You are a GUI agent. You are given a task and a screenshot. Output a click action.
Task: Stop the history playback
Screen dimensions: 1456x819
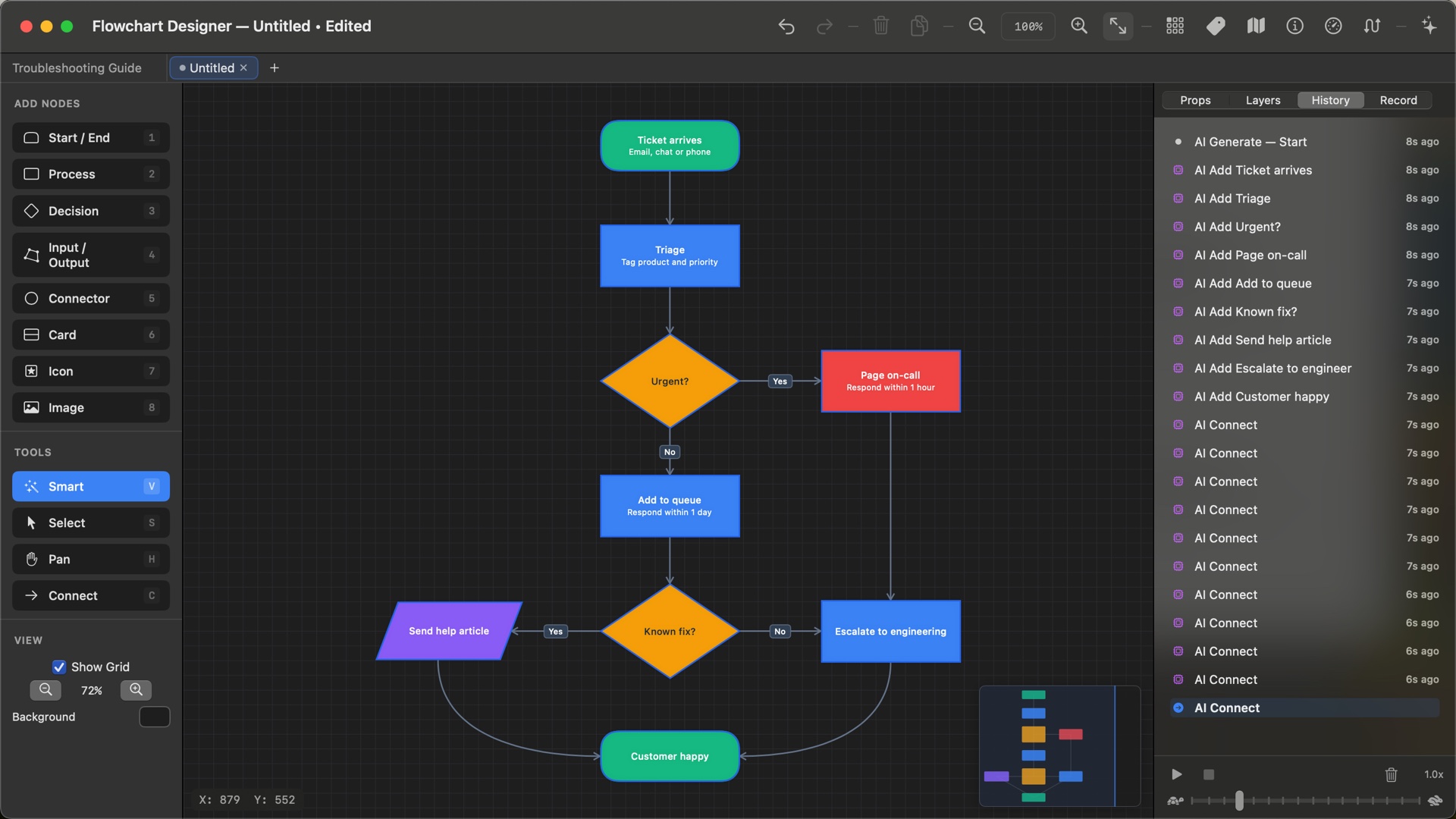coord(1209,775)
